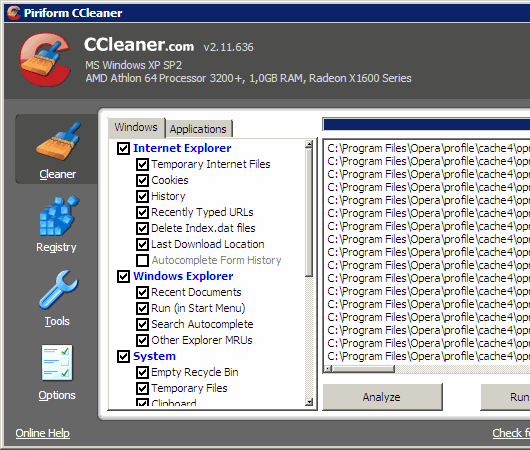Uncheck Delete Index.dat files

pos(142,228)
